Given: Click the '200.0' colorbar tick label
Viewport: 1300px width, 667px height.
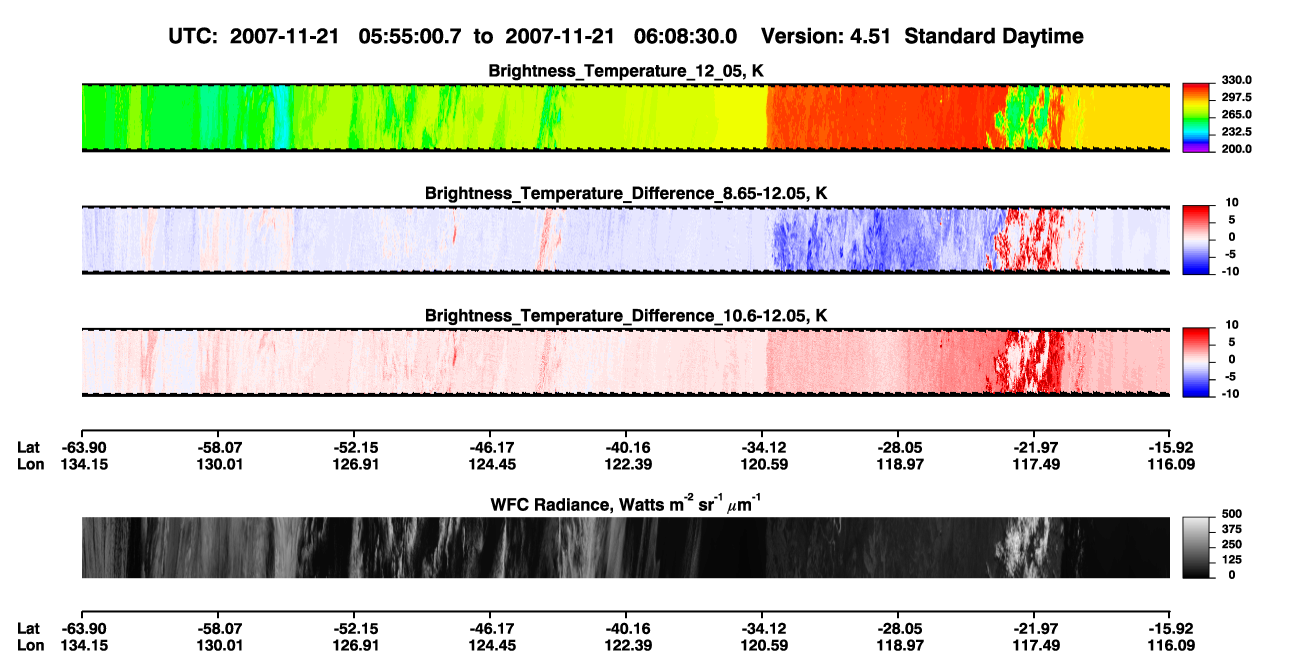Looking at the screenshot, I should coord(1235,149).
